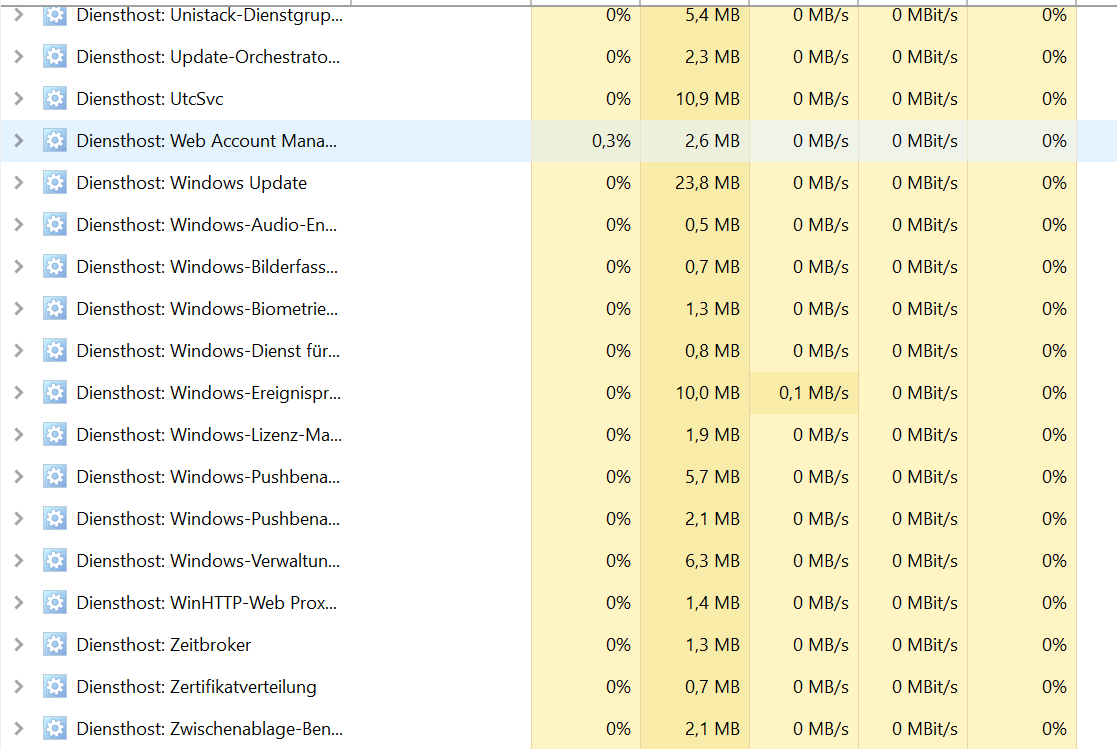Screen dimensions: 1117x749
Task: Click the gear icon of Diensthost: Zeitbroker
Action: 55,645
